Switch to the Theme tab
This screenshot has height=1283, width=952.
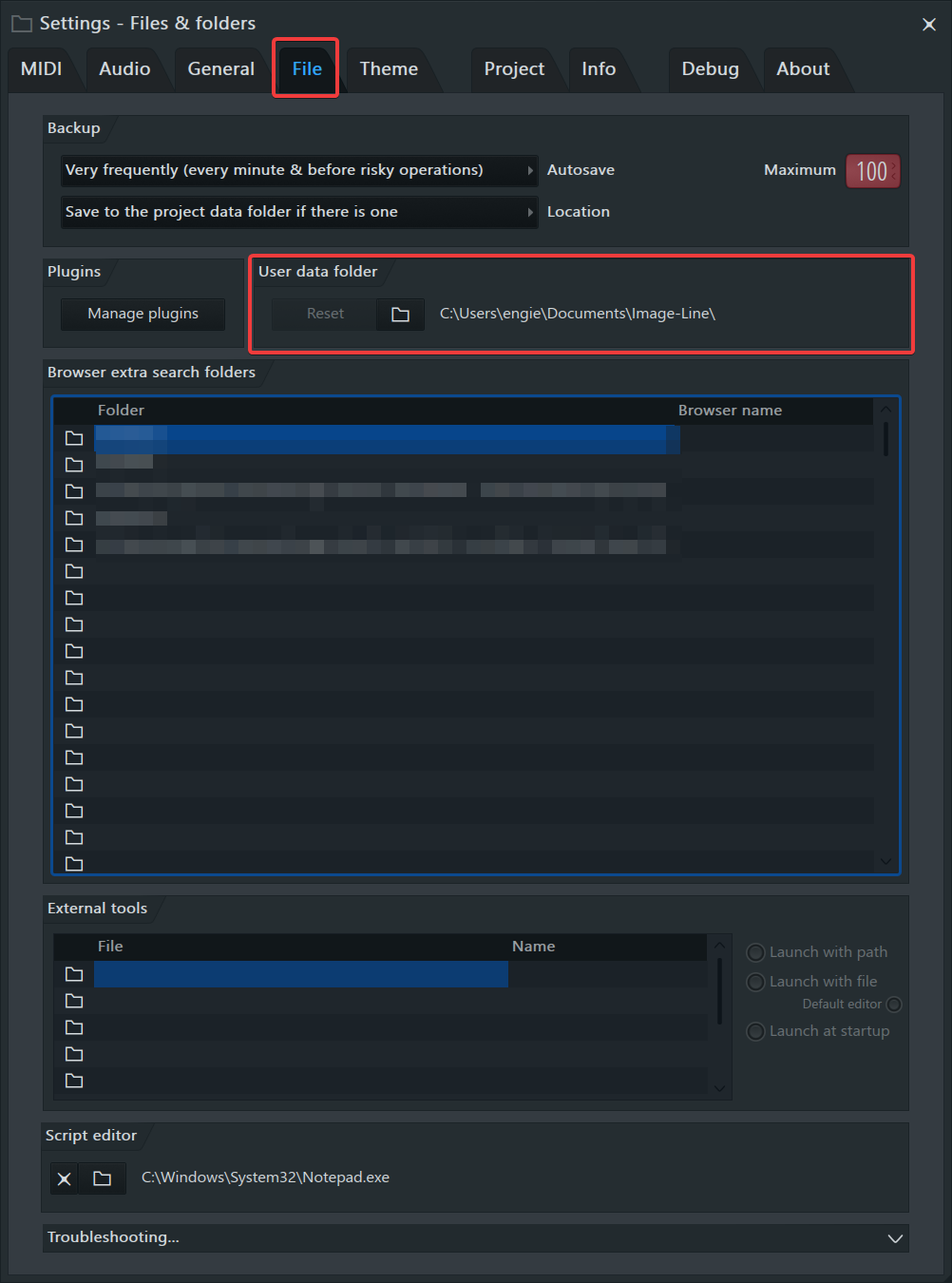click(x=388, y=68)
